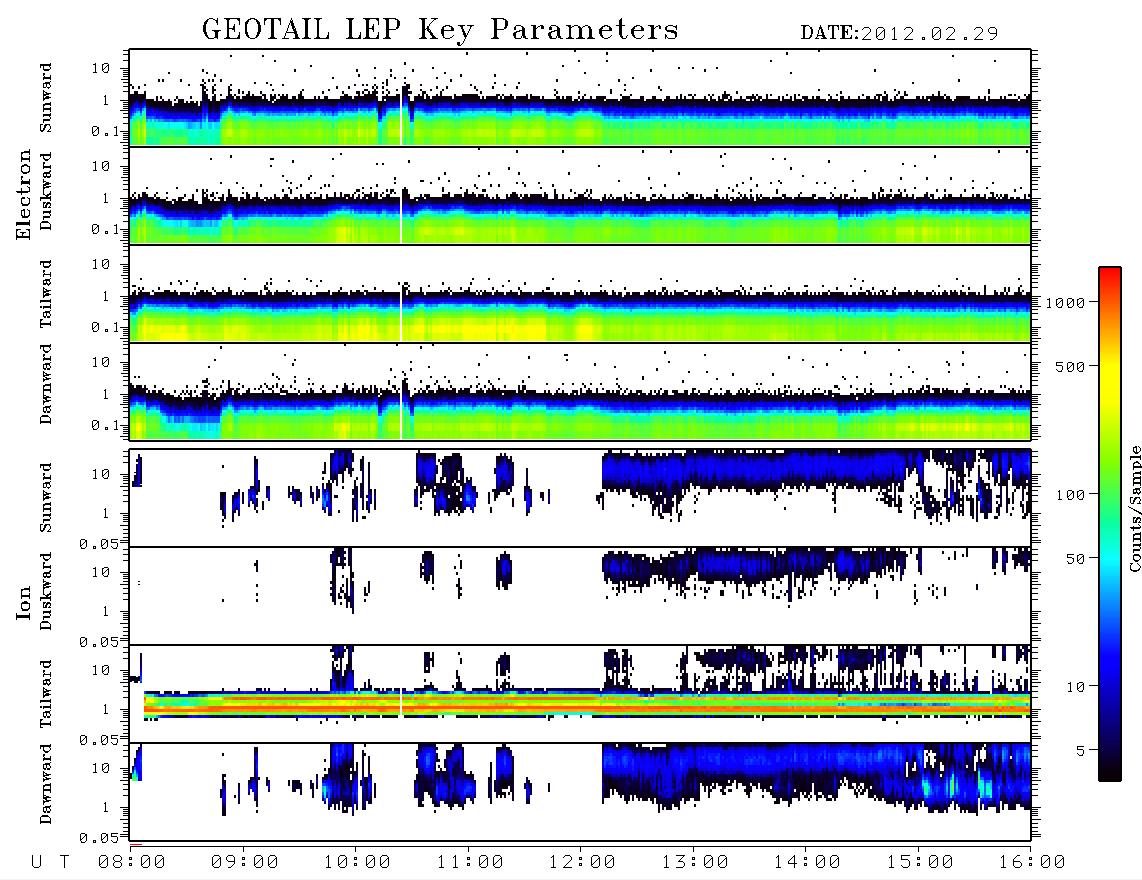Click the 14:00 time axis label

pos(807,862)
